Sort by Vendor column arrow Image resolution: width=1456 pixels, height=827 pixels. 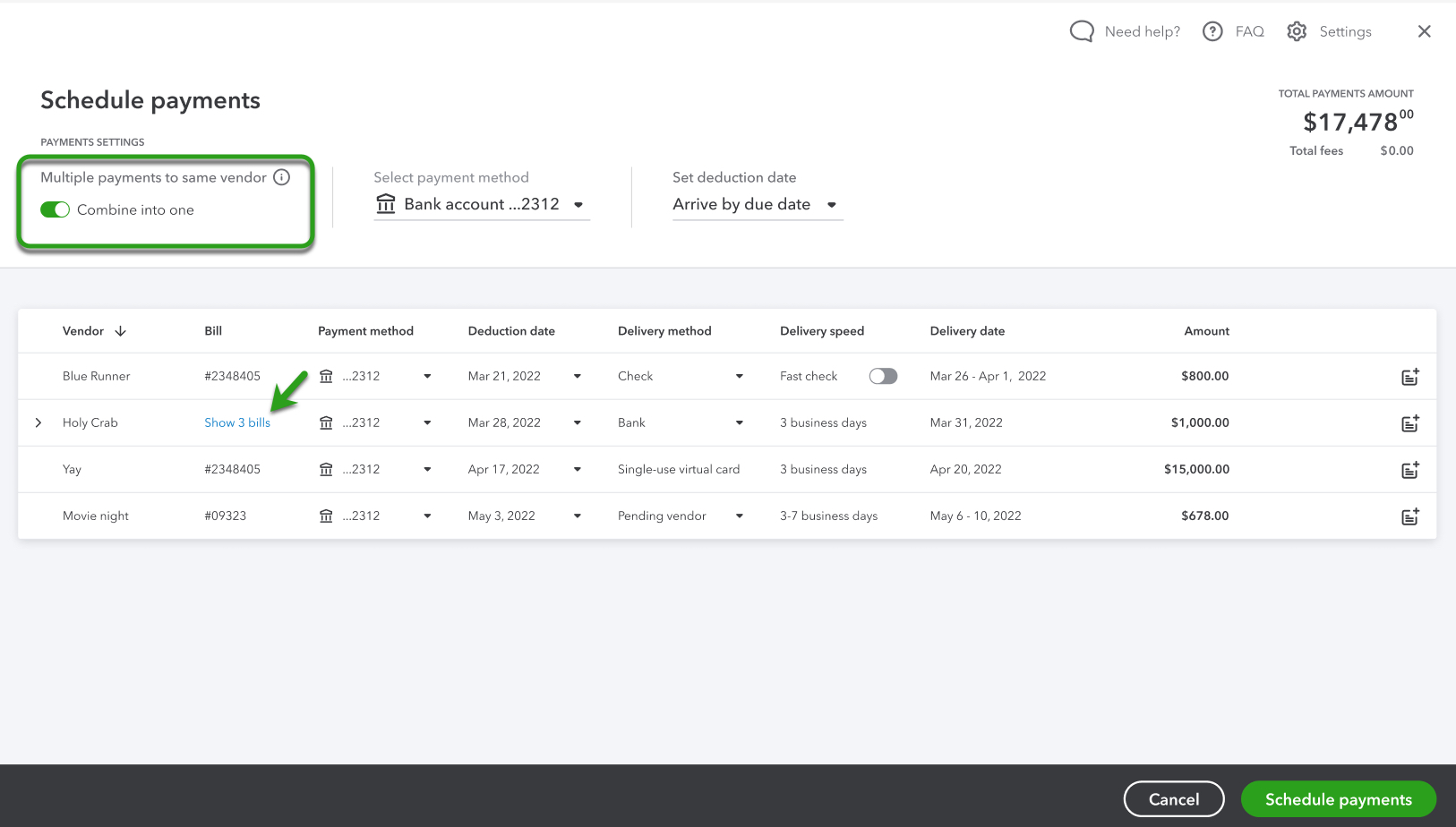[121, 331]
